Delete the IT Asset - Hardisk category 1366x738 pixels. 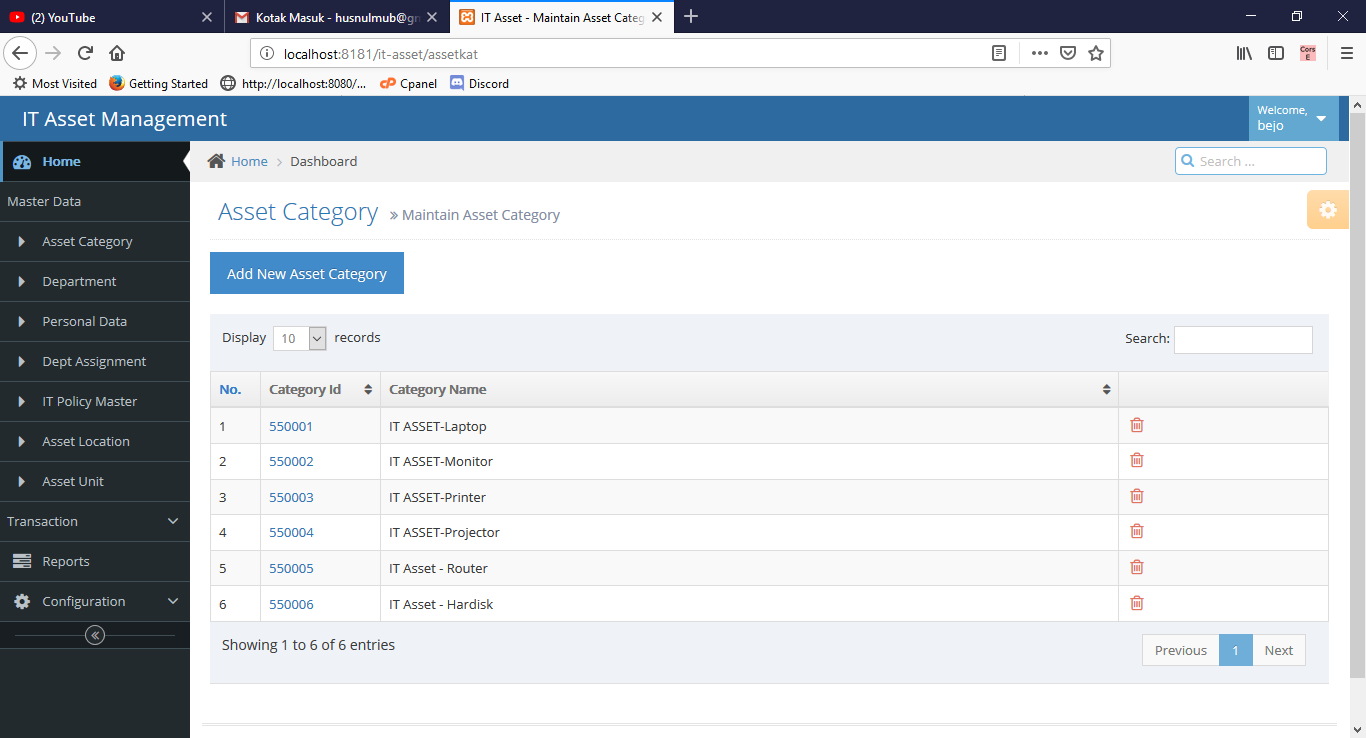click(1136, 602)
